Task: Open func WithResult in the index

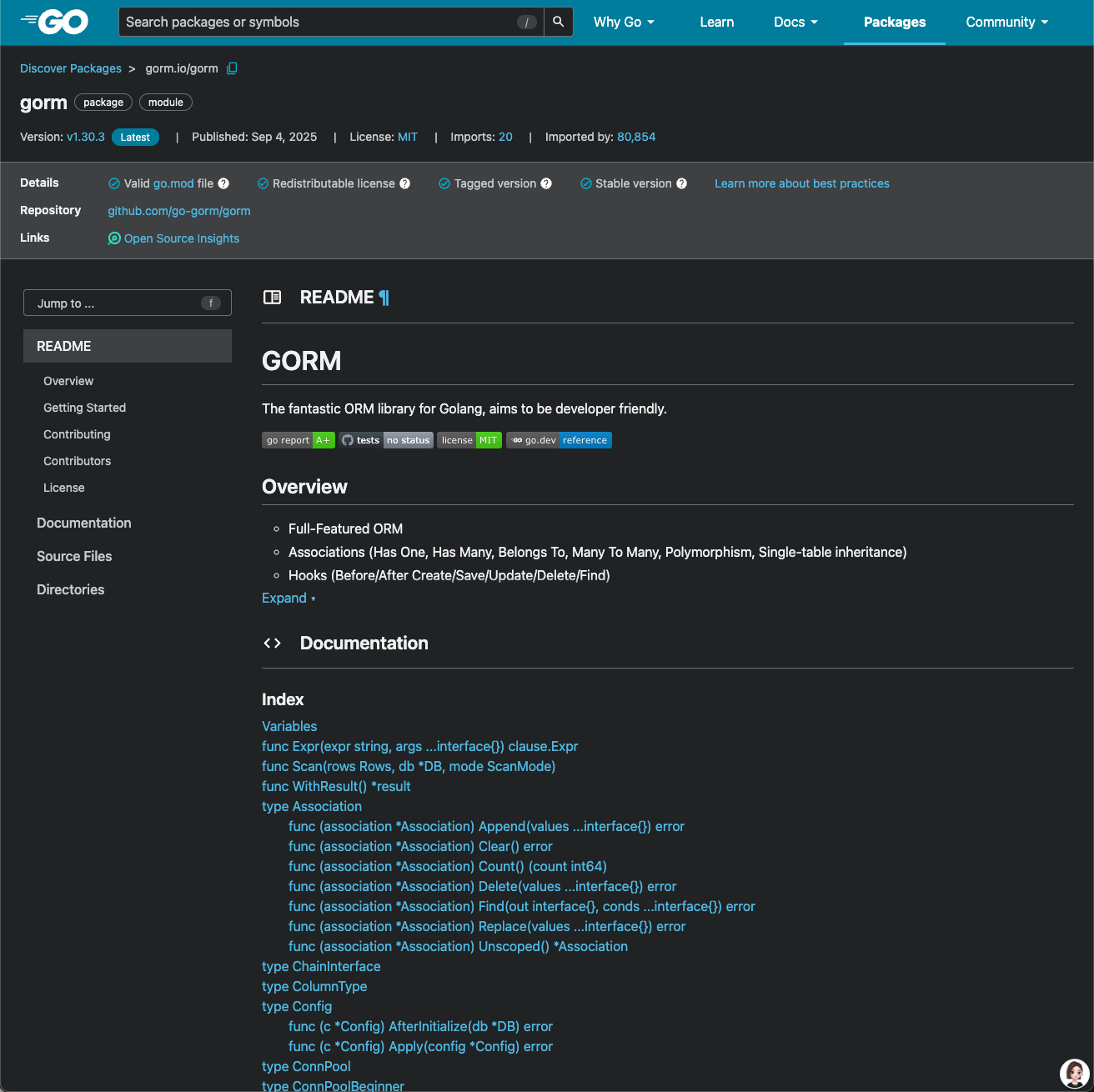Action: tap(336, 786)
